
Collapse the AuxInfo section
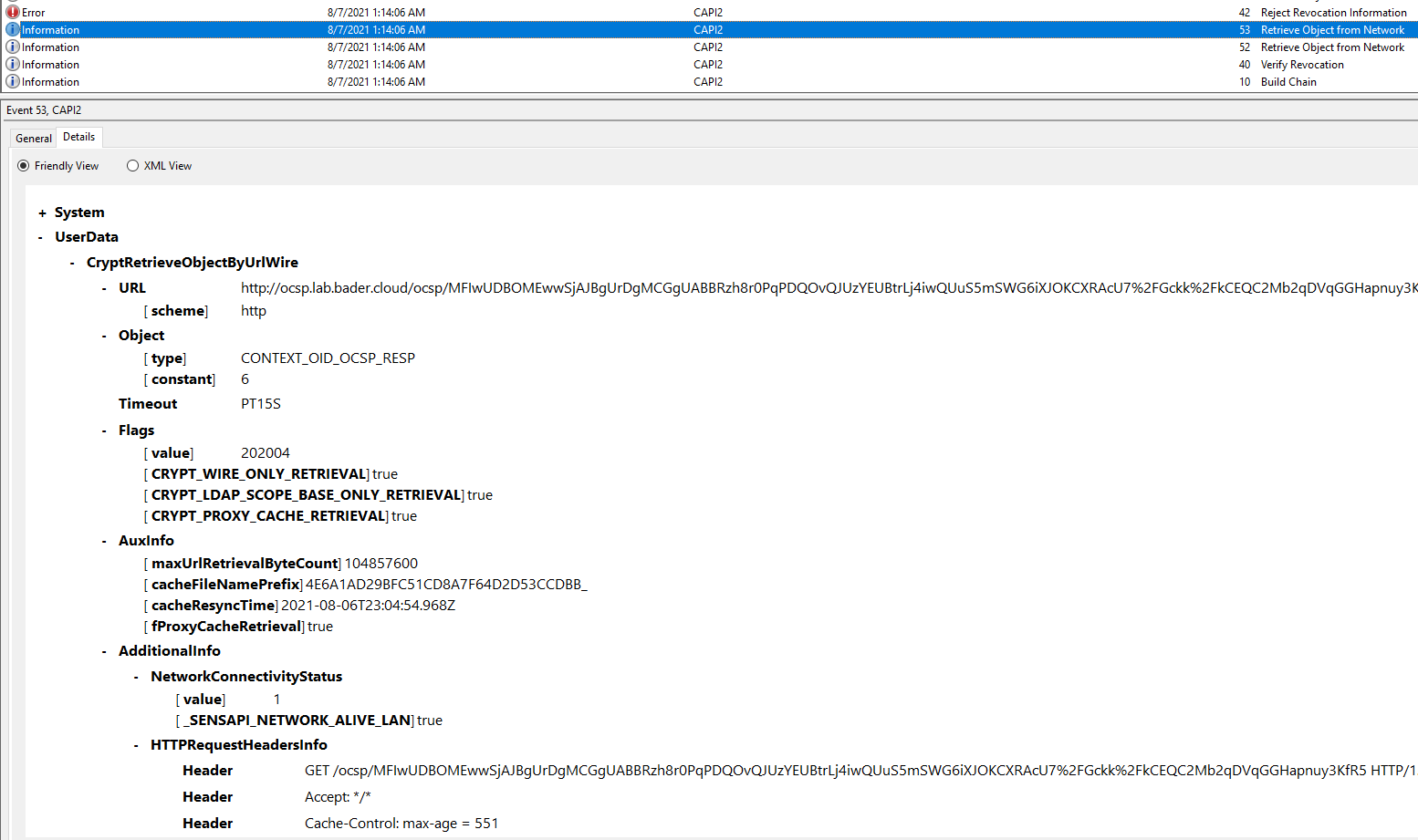pos(103,540)
